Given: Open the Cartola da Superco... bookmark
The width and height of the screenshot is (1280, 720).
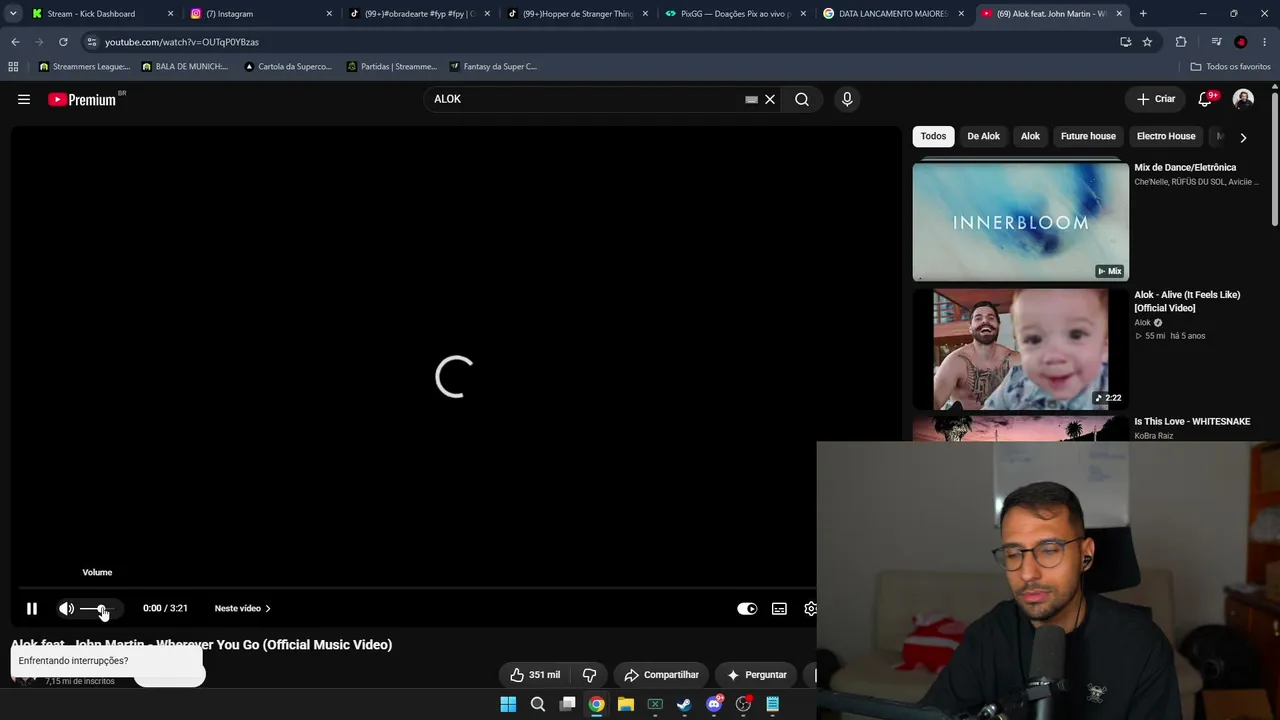Looking at the screenshot, I should (288, 67).
